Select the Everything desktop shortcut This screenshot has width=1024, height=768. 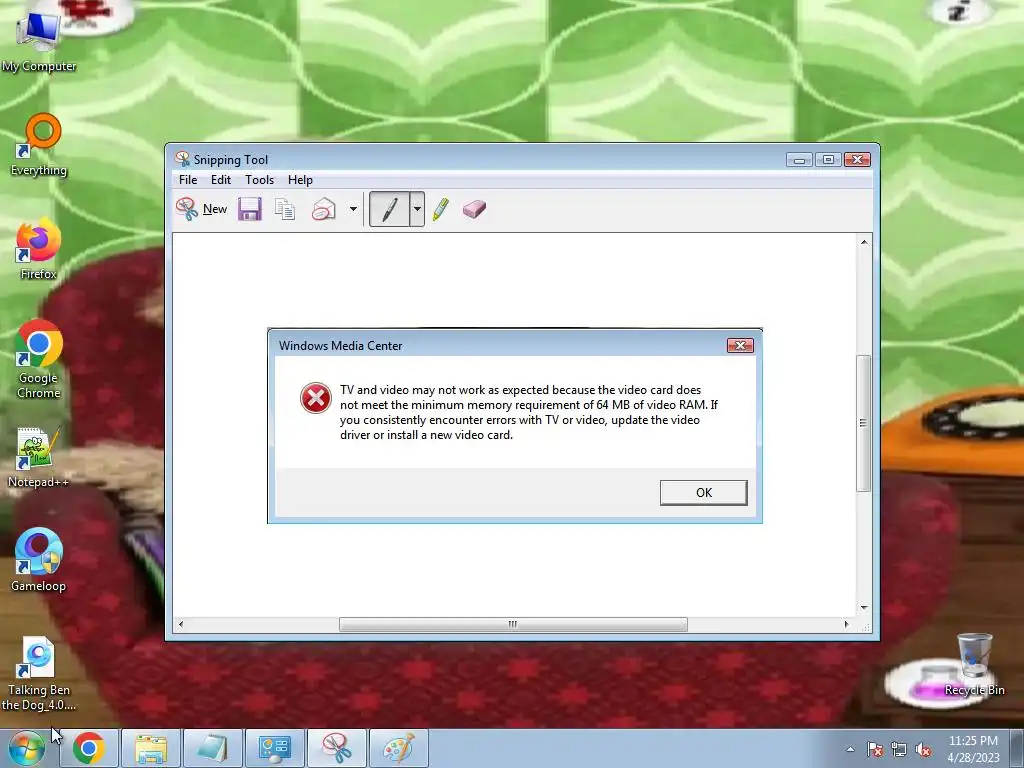click(x=39, y=145)
